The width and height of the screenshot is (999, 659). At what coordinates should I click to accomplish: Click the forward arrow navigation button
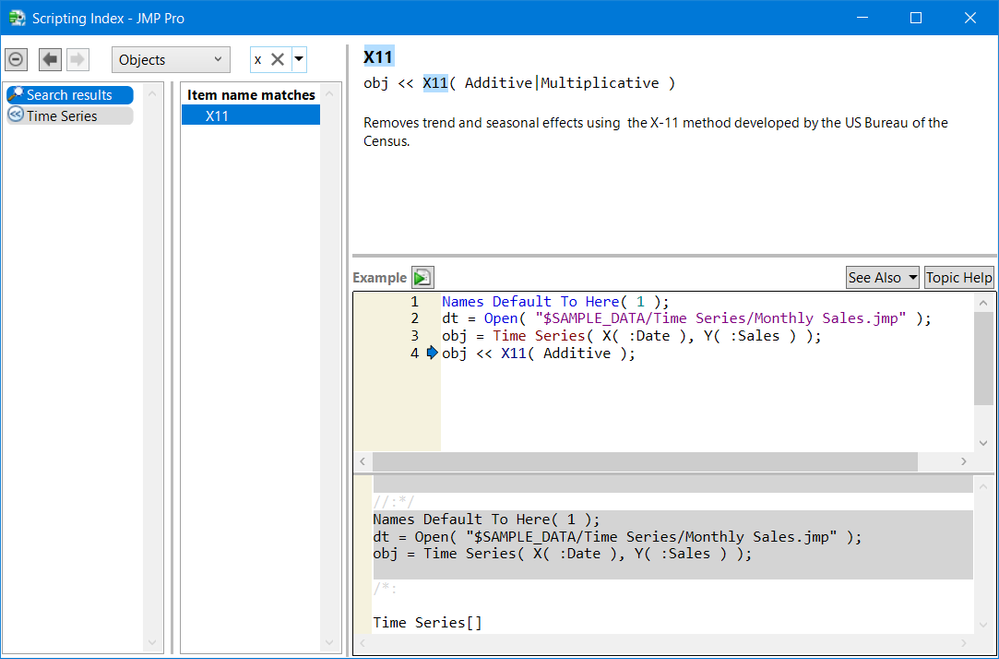(77, 60)
